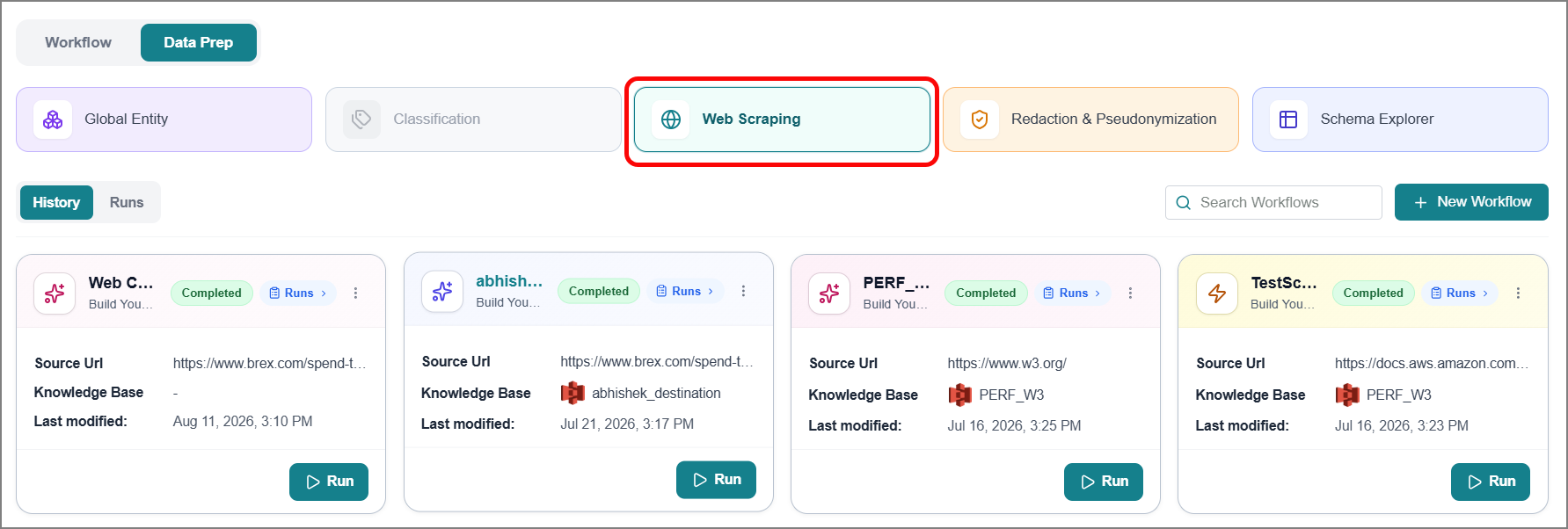This screenshot has height=529, width=1568.
Task: Switch to the Workflow tab
Action: pos(78,42)
